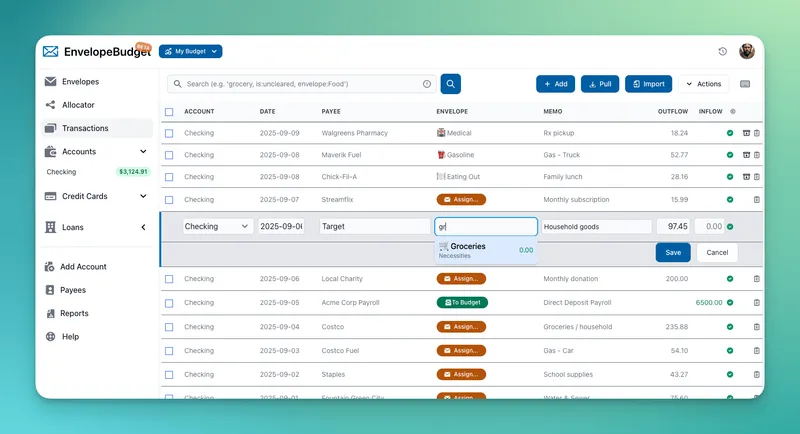Click the archive icon for Walgreens Pharmacy

[x=746, y=133]
